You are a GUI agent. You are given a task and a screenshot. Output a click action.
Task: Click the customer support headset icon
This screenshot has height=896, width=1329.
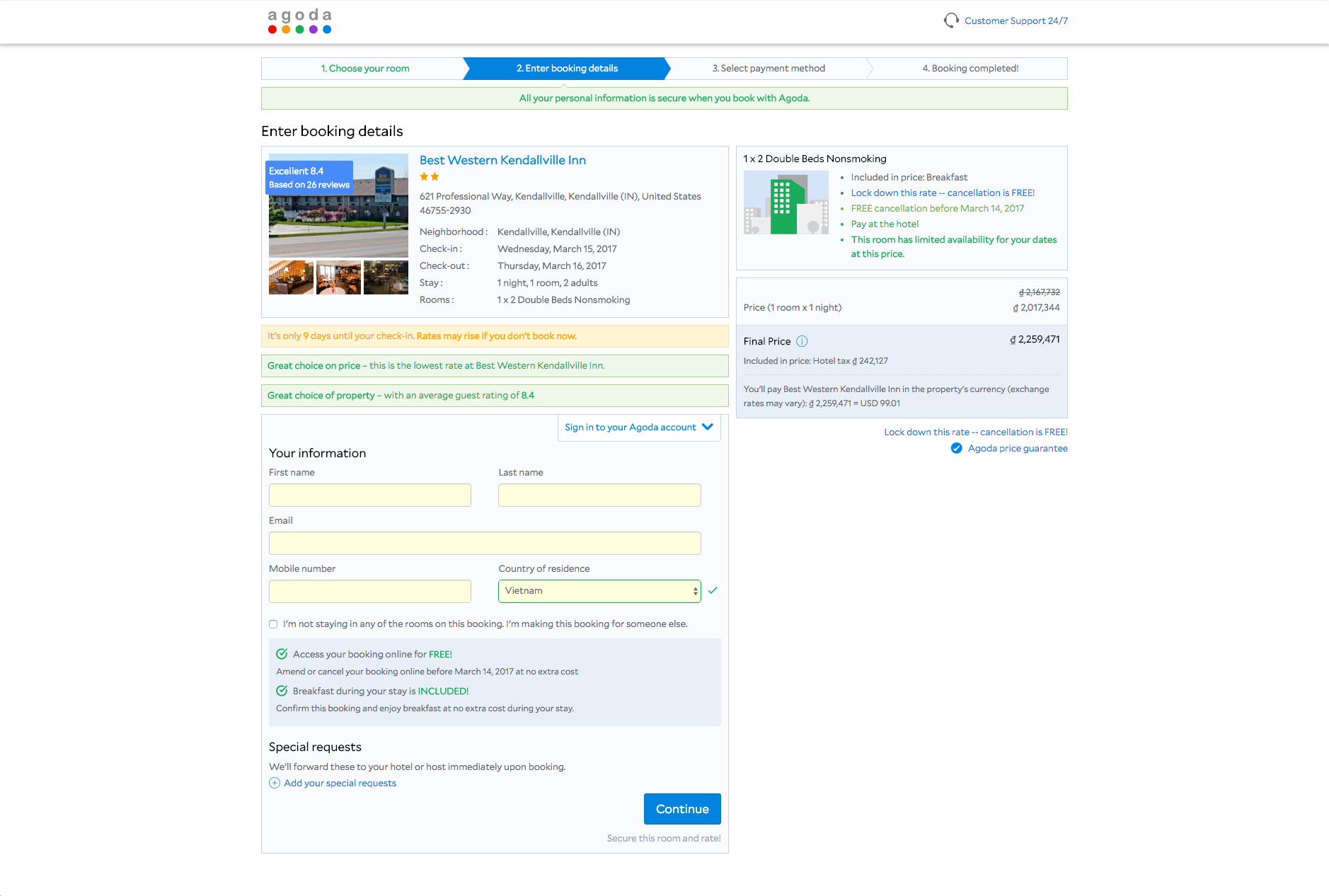(x=951, y=21)
